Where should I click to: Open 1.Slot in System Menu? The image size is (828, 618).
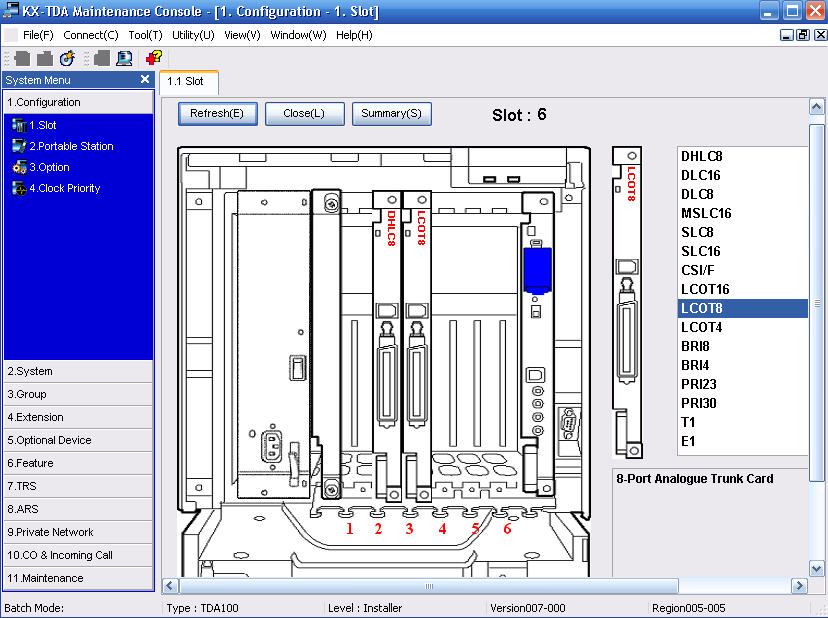(x=34, y=125)
